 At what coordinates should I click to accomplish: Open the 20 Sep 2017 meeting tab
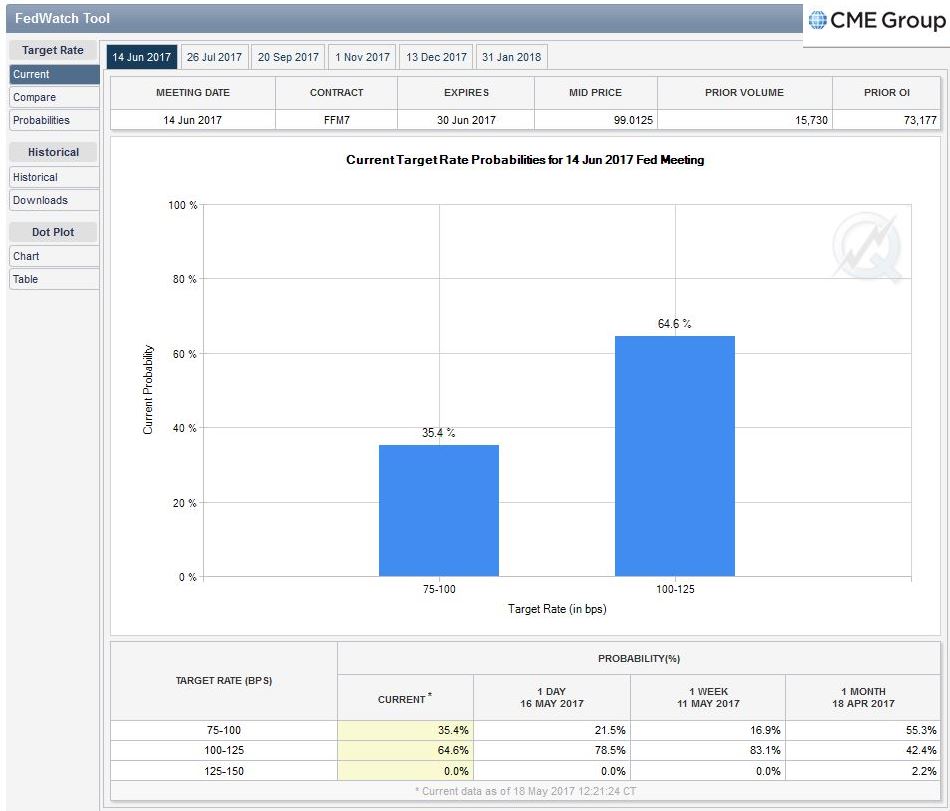click(x=286, y=57)
